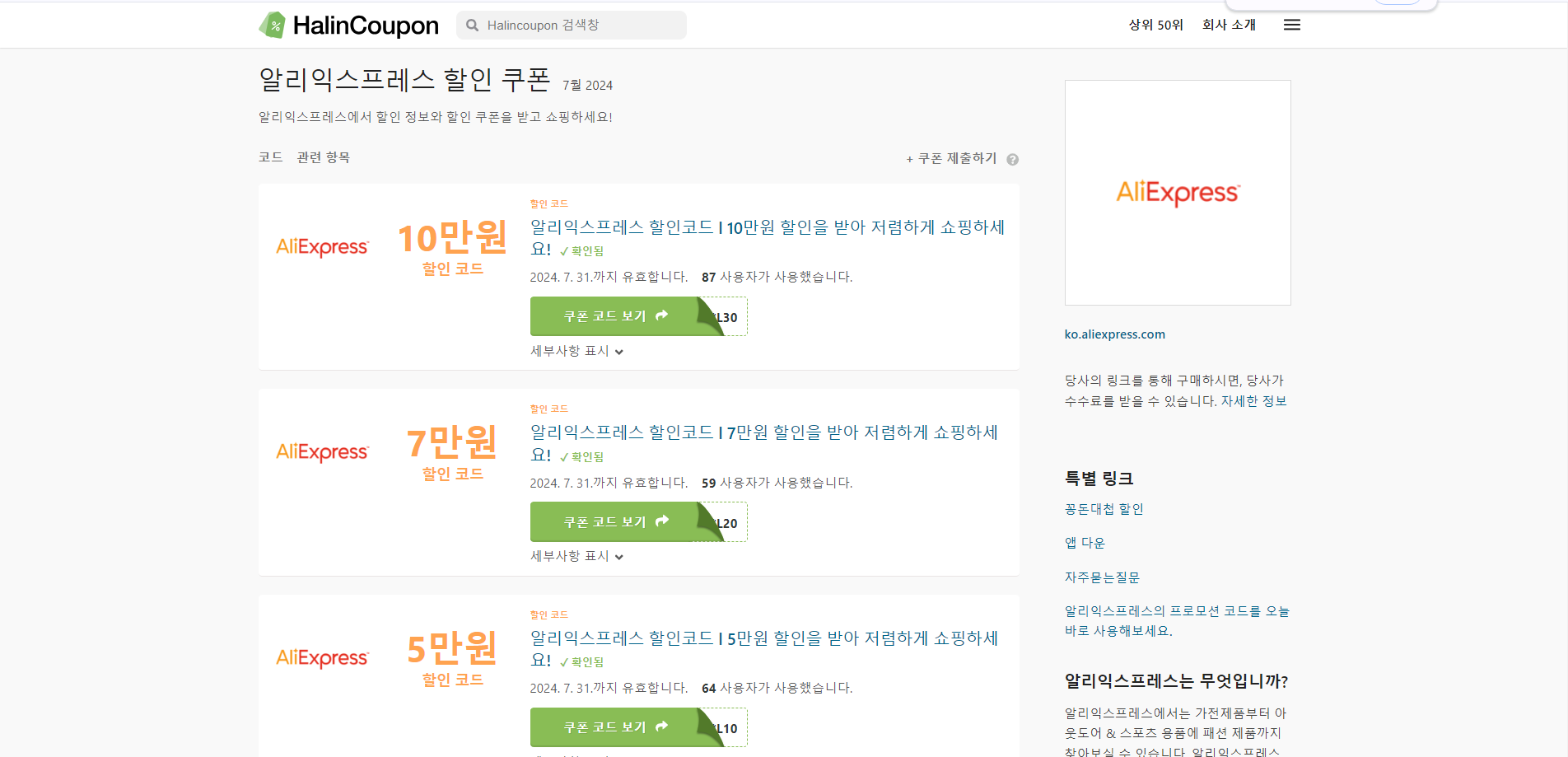Open the 자세한 정보 link
Image resolution: width=1568 pixels, height=757 pixels.
pos(1253,401)
